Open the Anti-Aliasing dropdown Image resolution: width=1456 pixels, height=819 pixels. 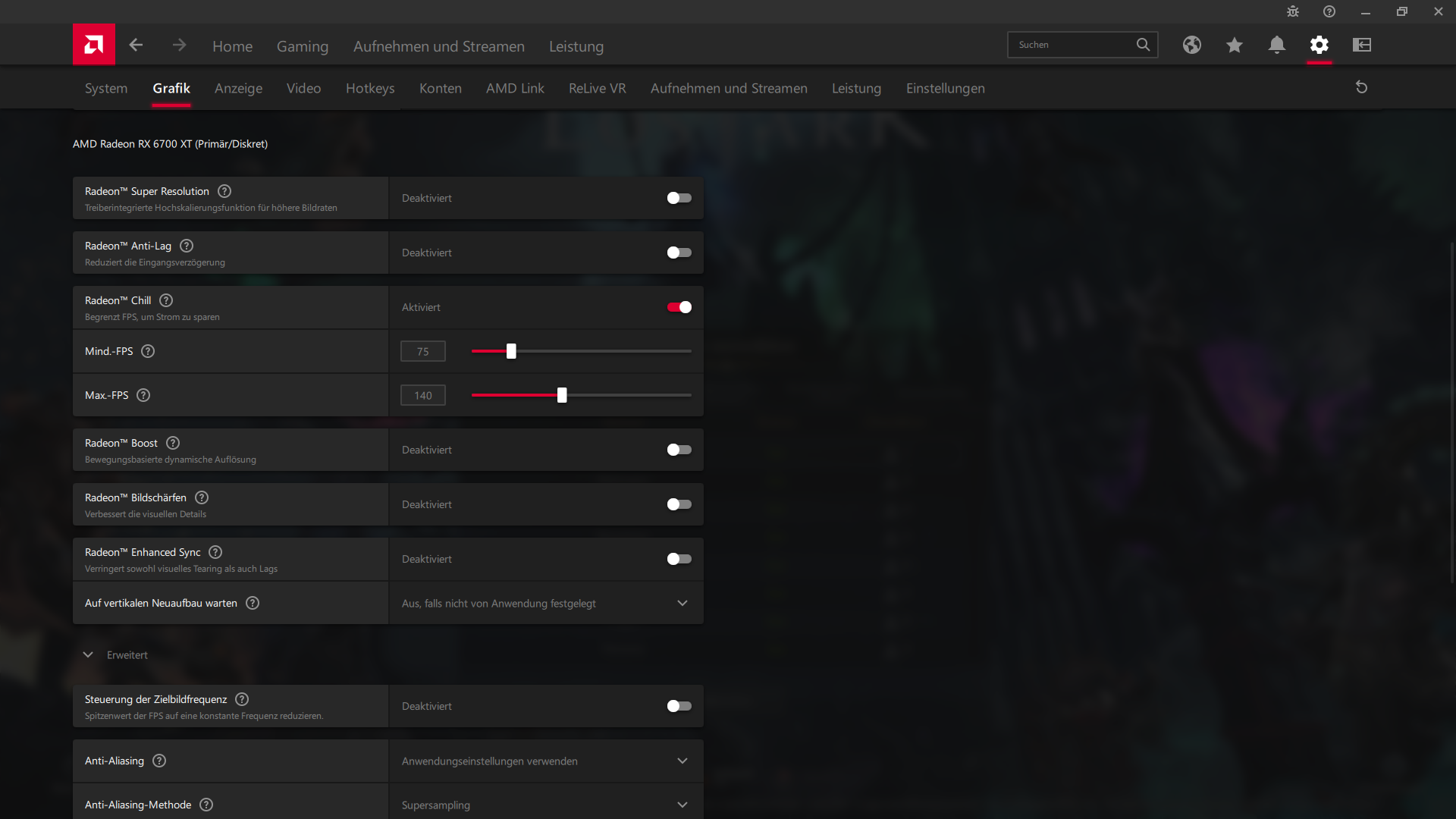[546, 761]
